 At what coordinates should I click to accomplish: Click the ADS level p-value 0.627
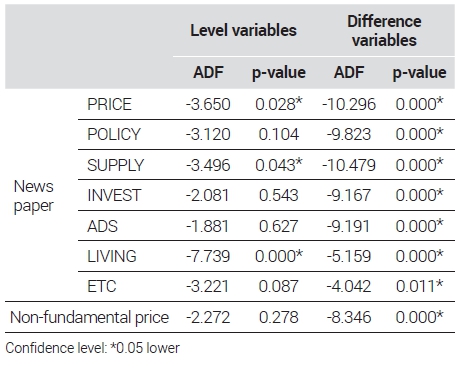(x=279, y=226)
